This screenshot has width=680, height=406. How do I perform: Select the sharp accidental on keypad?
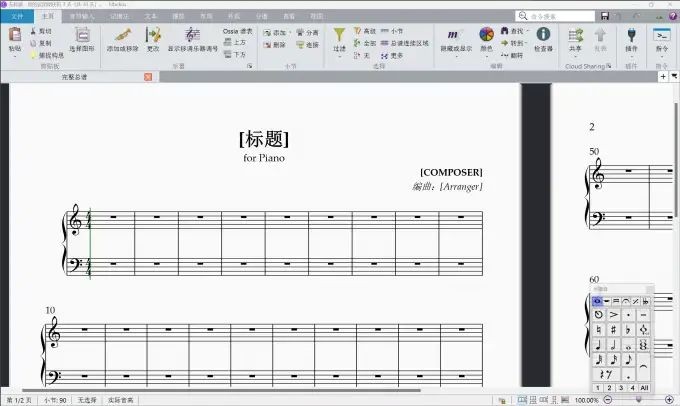point(613,329)
